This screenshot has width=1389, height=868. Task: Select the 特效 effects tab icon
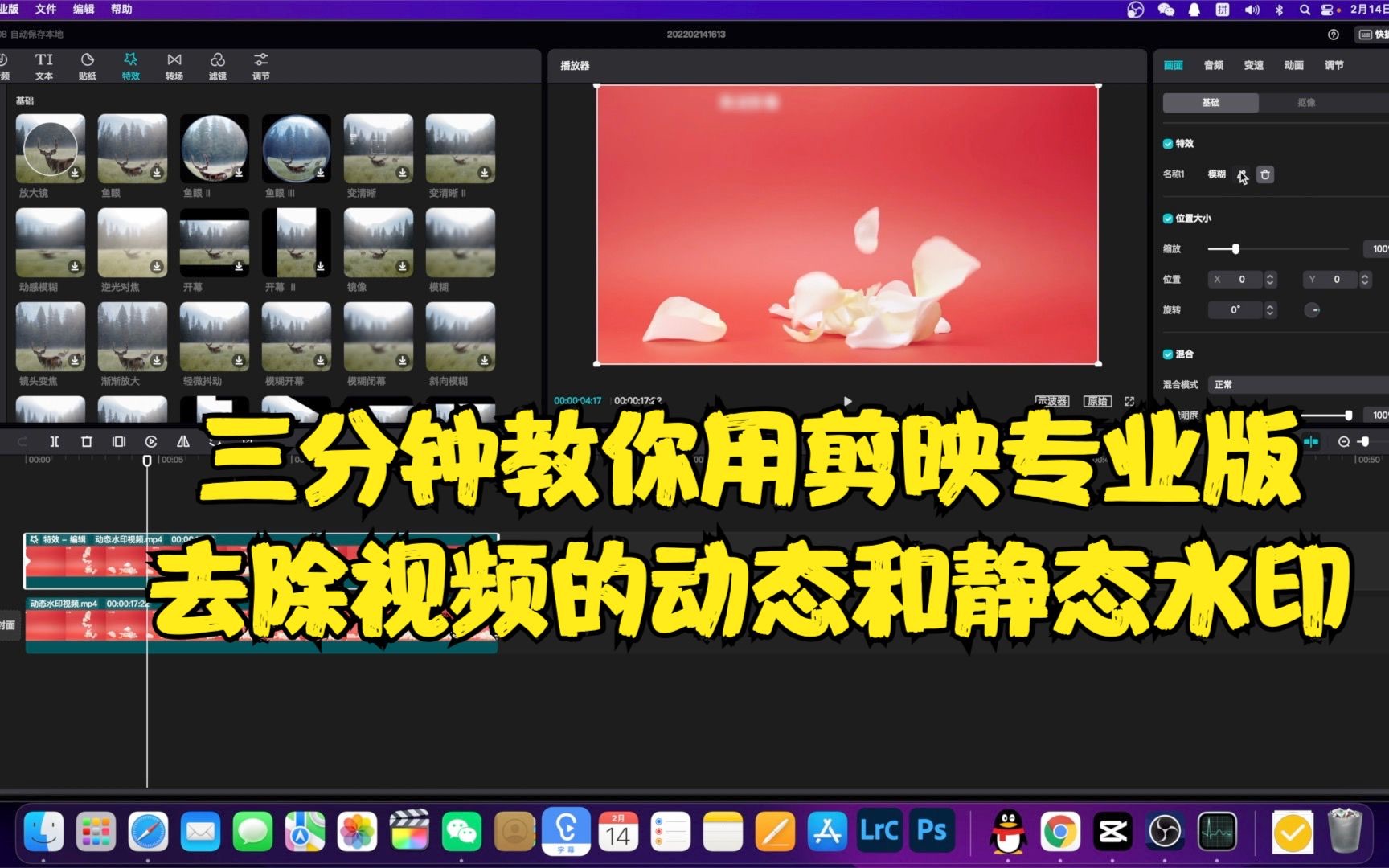click(130, 66)
